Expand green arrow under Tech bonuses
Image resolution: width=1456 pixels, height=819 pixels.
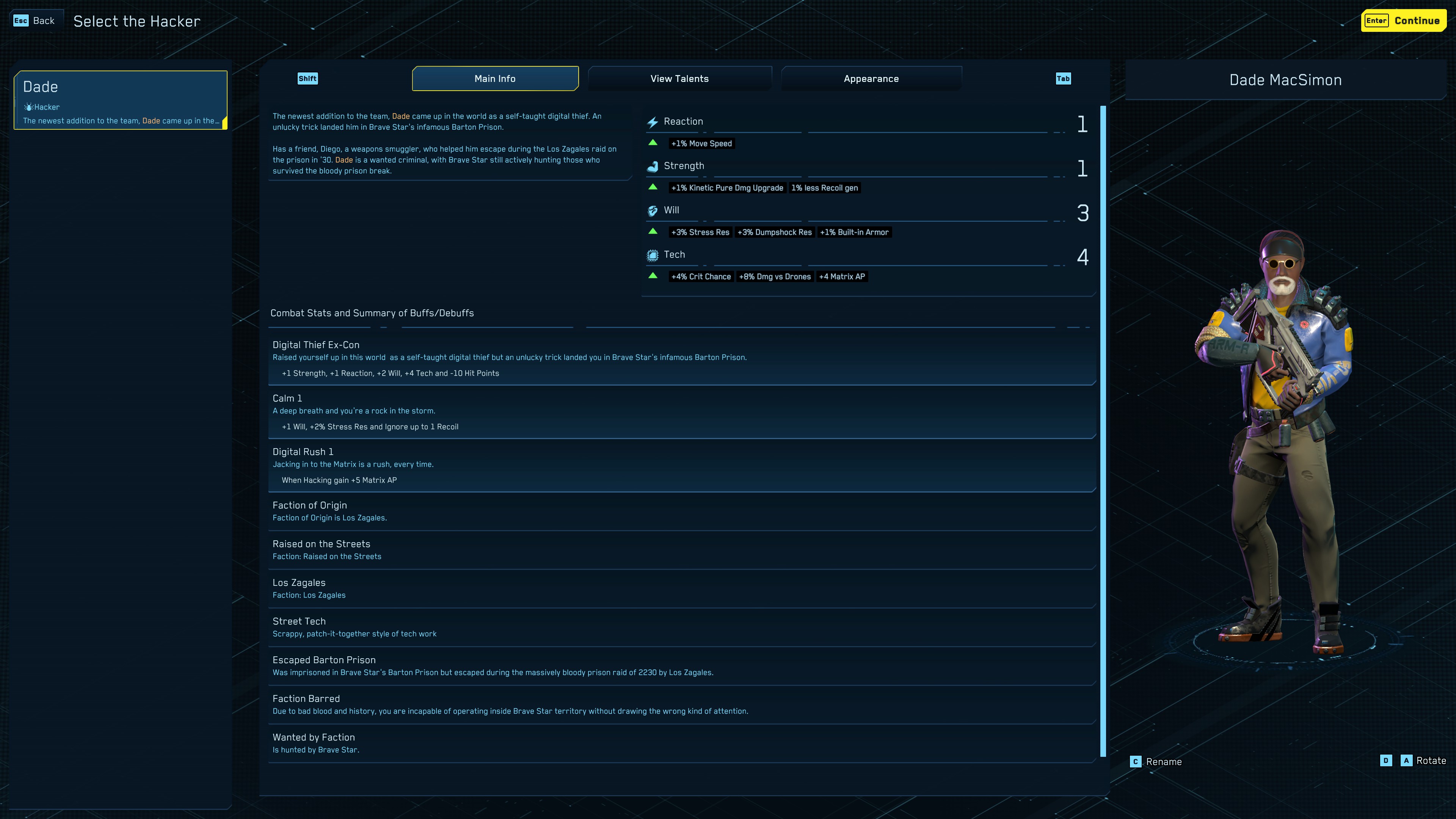653,276
